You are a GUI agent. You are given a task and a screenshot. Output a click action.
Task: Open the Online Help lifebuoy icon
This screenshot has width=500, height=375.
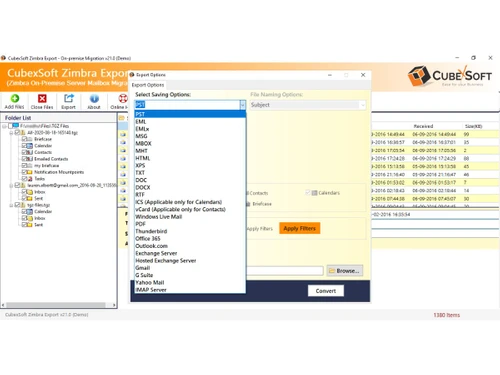point(123,98)
